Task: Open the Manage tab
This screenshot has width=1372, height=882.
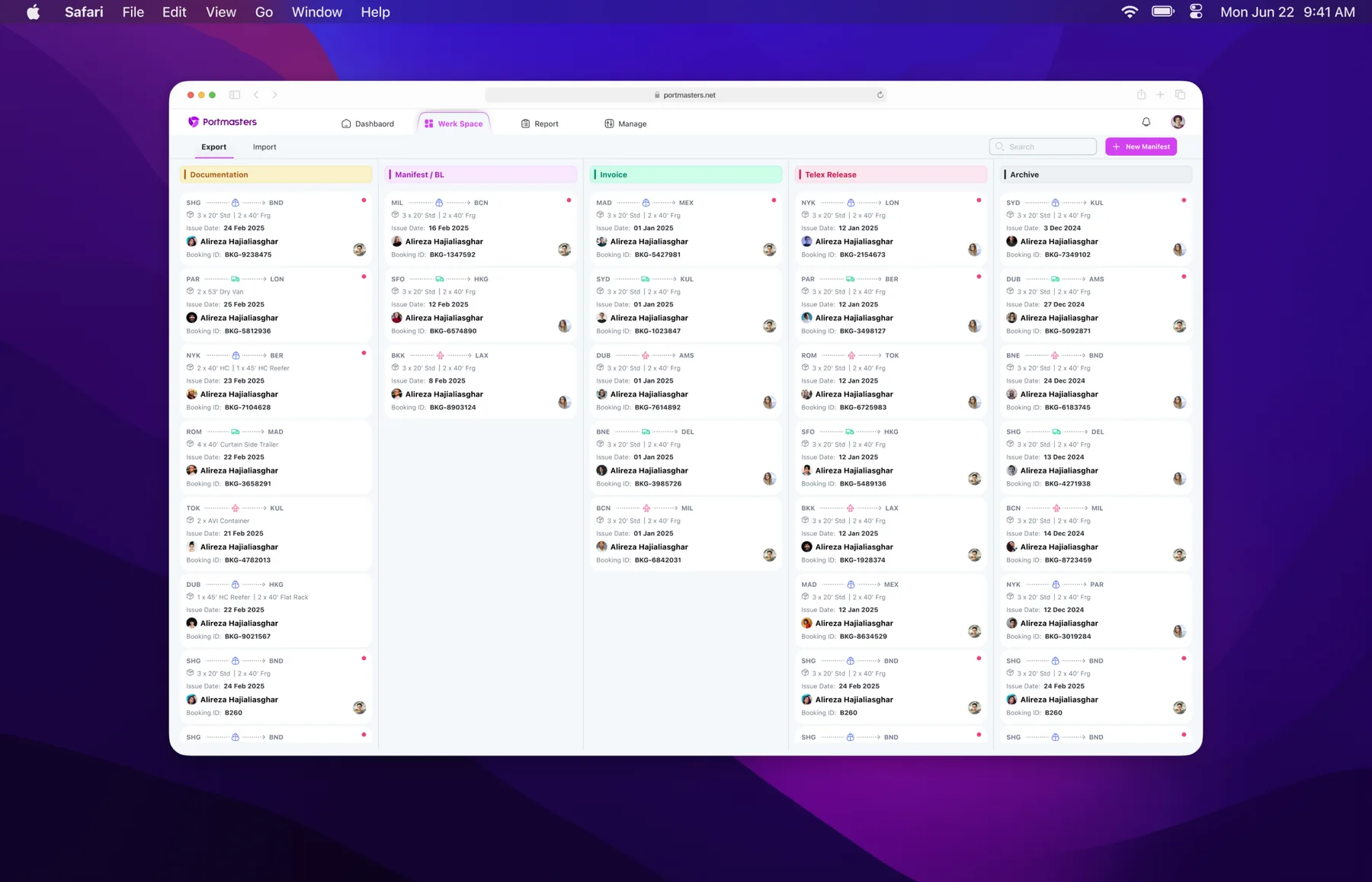Action: click(626, 123)
